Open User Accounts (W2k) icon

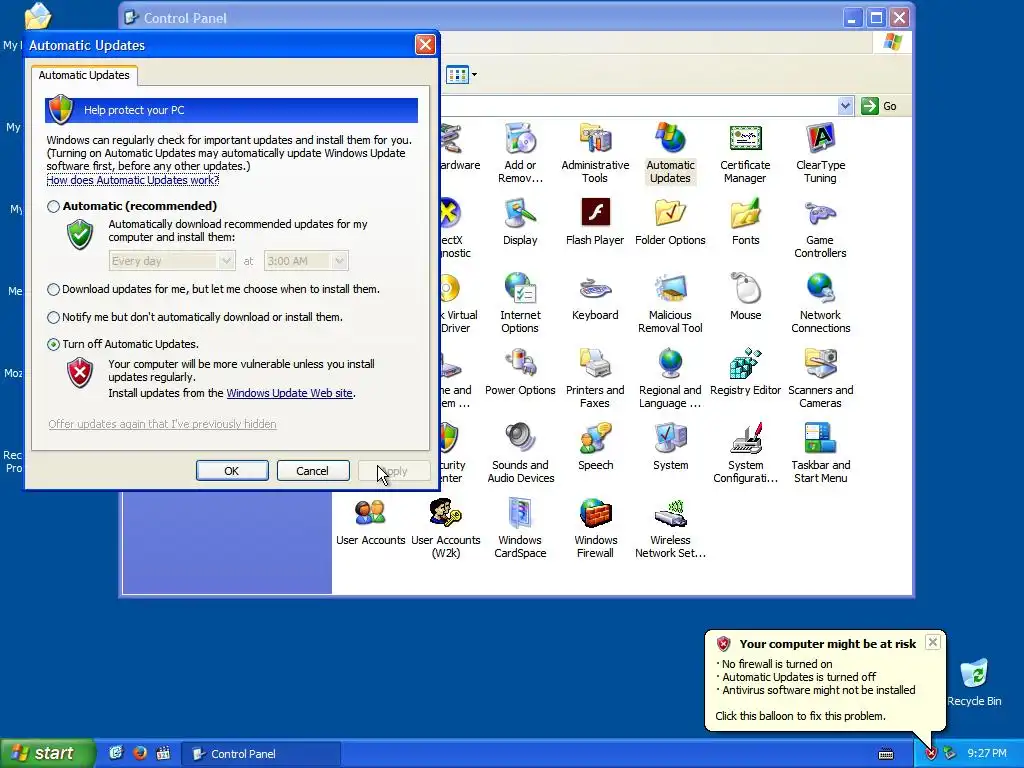[x=445, y=528]
